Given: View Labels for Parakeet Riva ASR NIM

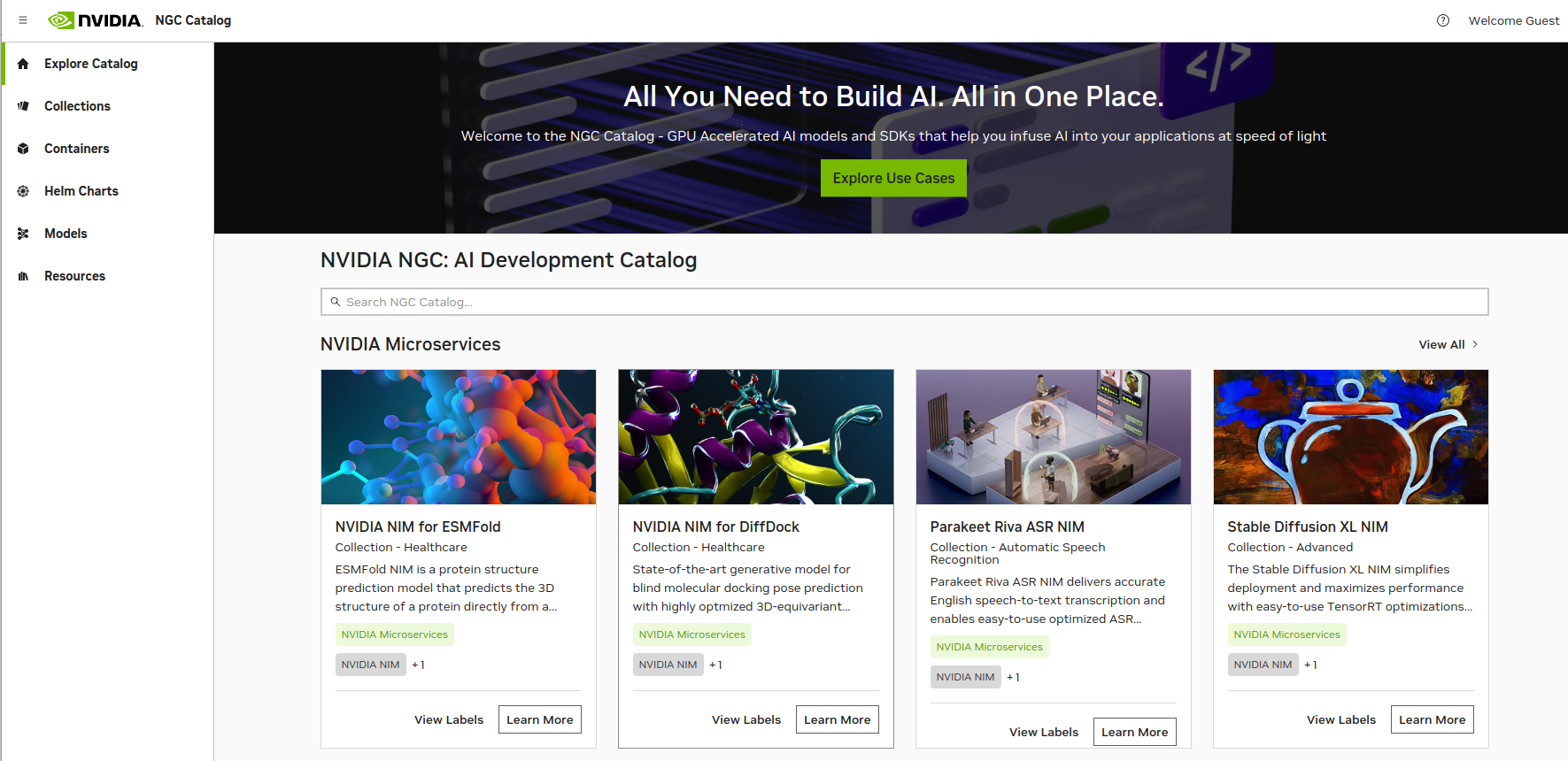Looking at the screenshot, I should (x=1043, y=732).
